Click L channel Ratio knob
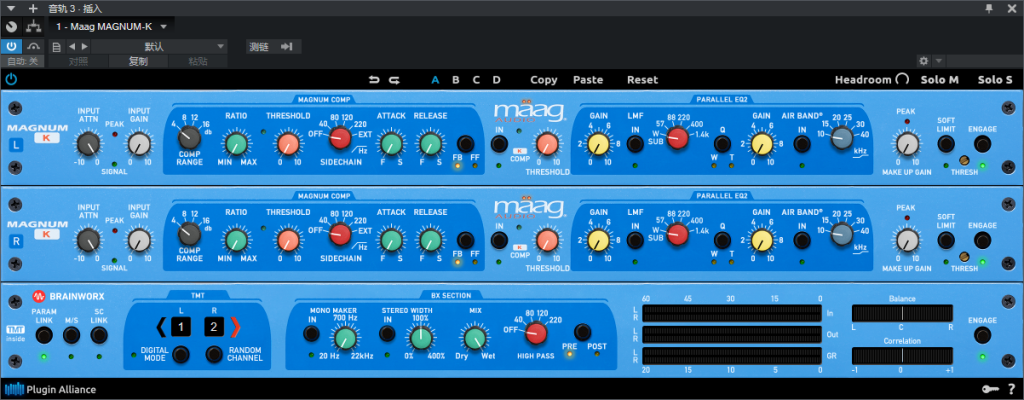1024x400 pixels. pyautogui.click(x=236, y=144)
